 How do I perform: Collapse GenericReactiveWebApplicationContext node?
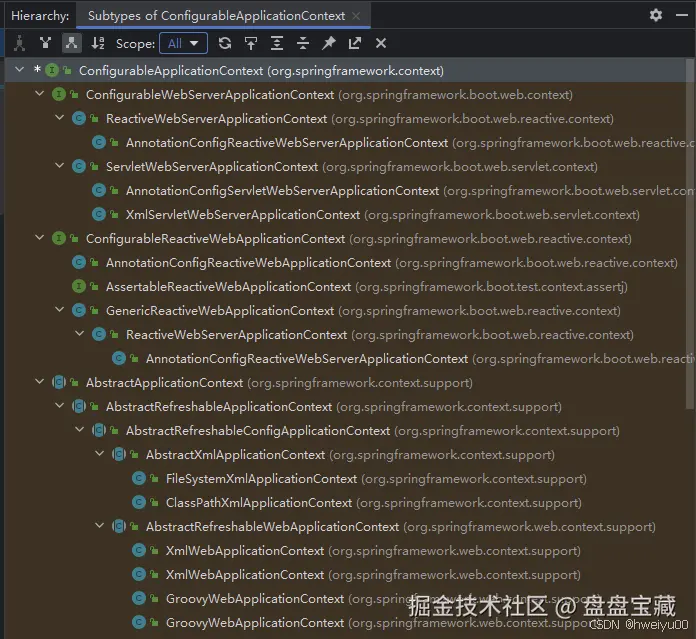click(59, 309)
